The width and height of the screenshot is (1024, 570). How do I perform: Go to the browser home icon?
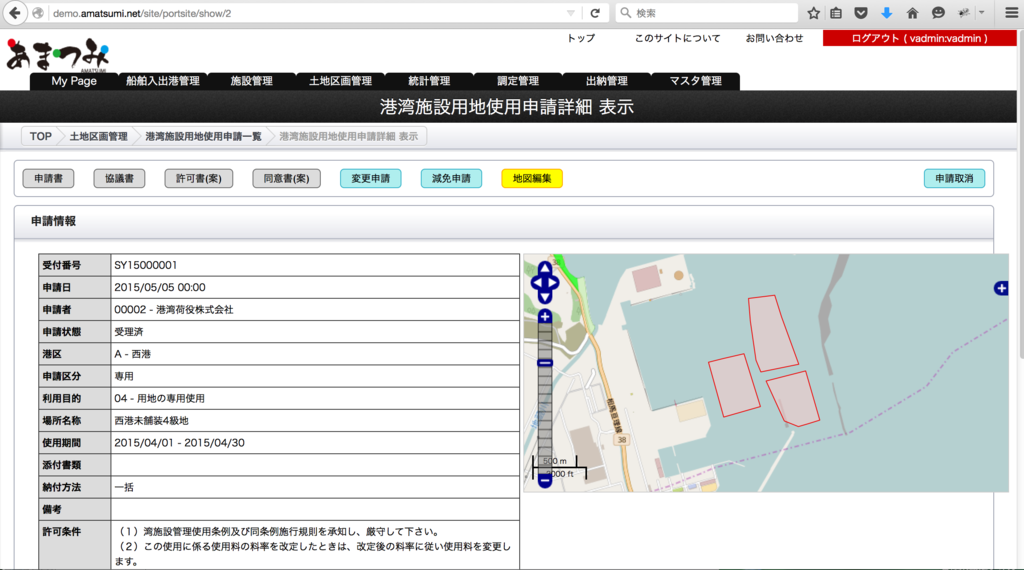(912, 13)
